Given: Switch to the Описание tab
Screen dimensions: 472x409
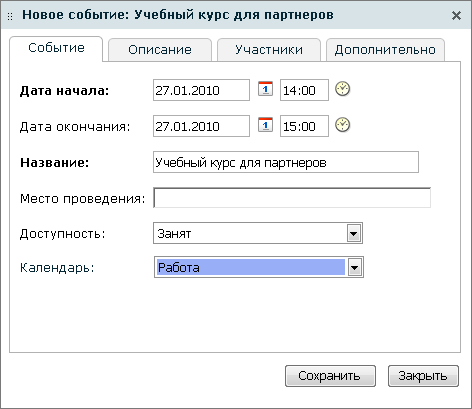Looking at the screenshot, I should pyautogui.click(x=160, y=50).
